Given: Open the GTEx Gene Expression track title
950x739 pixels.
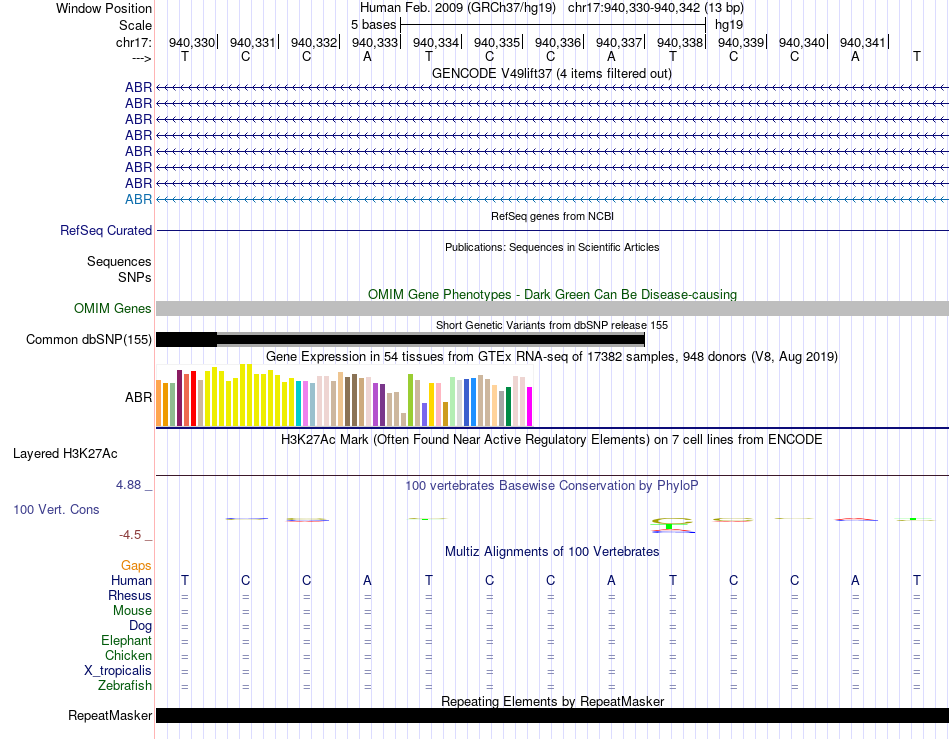Looking at the screenshot, I should [552, 357].
